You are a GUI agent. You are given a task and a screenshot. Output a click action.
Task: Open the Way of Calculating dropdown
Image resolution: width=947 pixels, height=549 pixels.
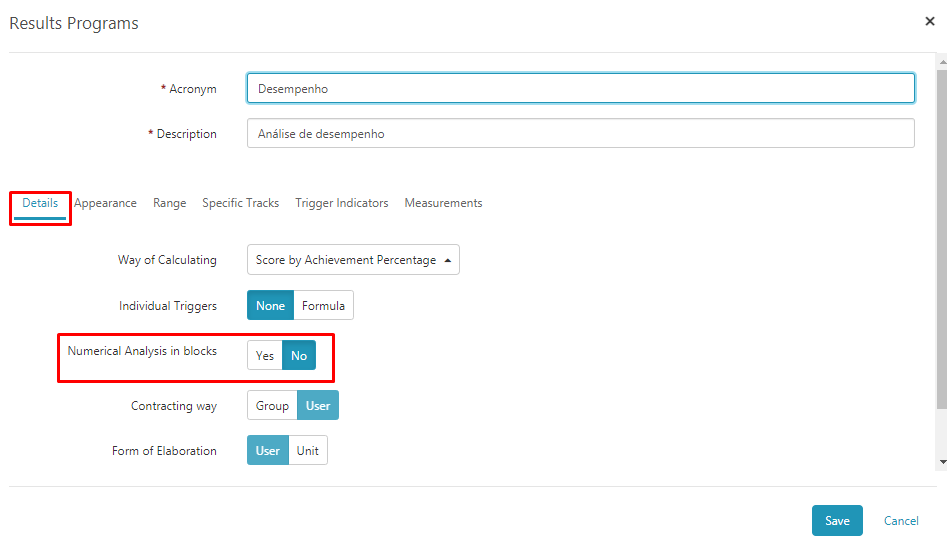point(353,260)
